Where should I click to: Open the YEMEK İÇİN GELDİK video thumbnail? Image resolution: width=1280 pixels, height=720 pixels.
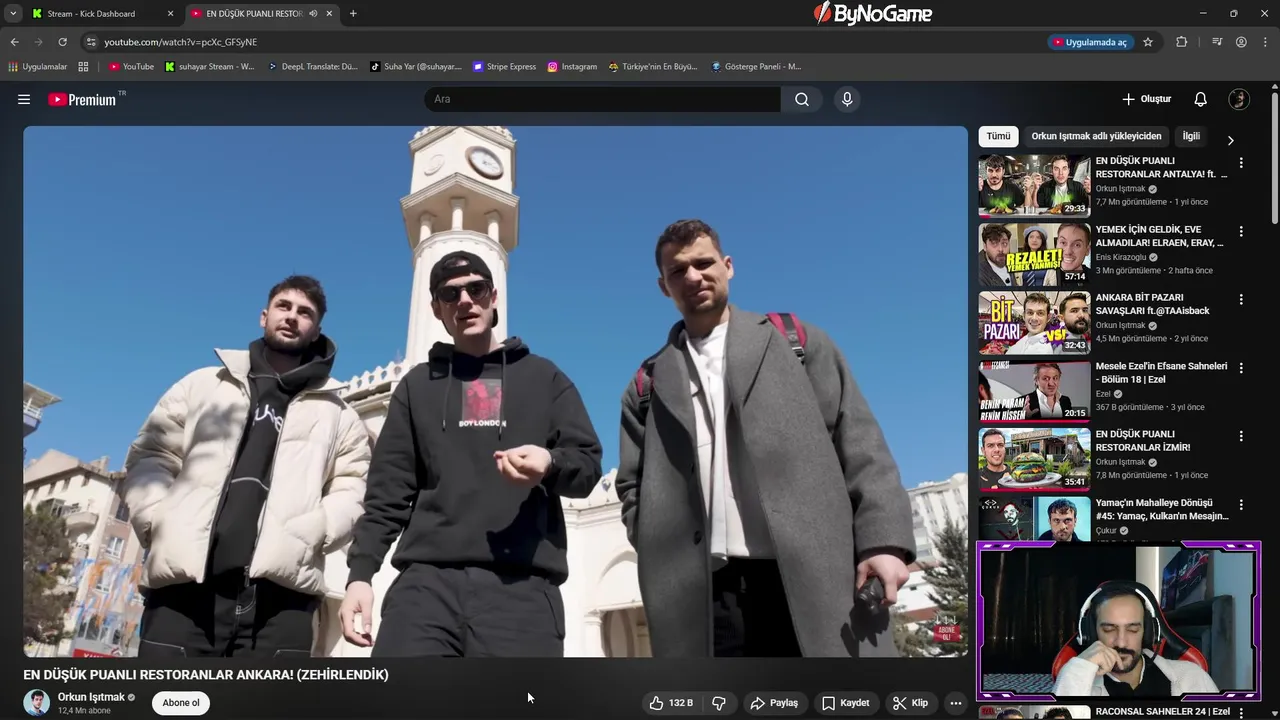(1034, 254)
